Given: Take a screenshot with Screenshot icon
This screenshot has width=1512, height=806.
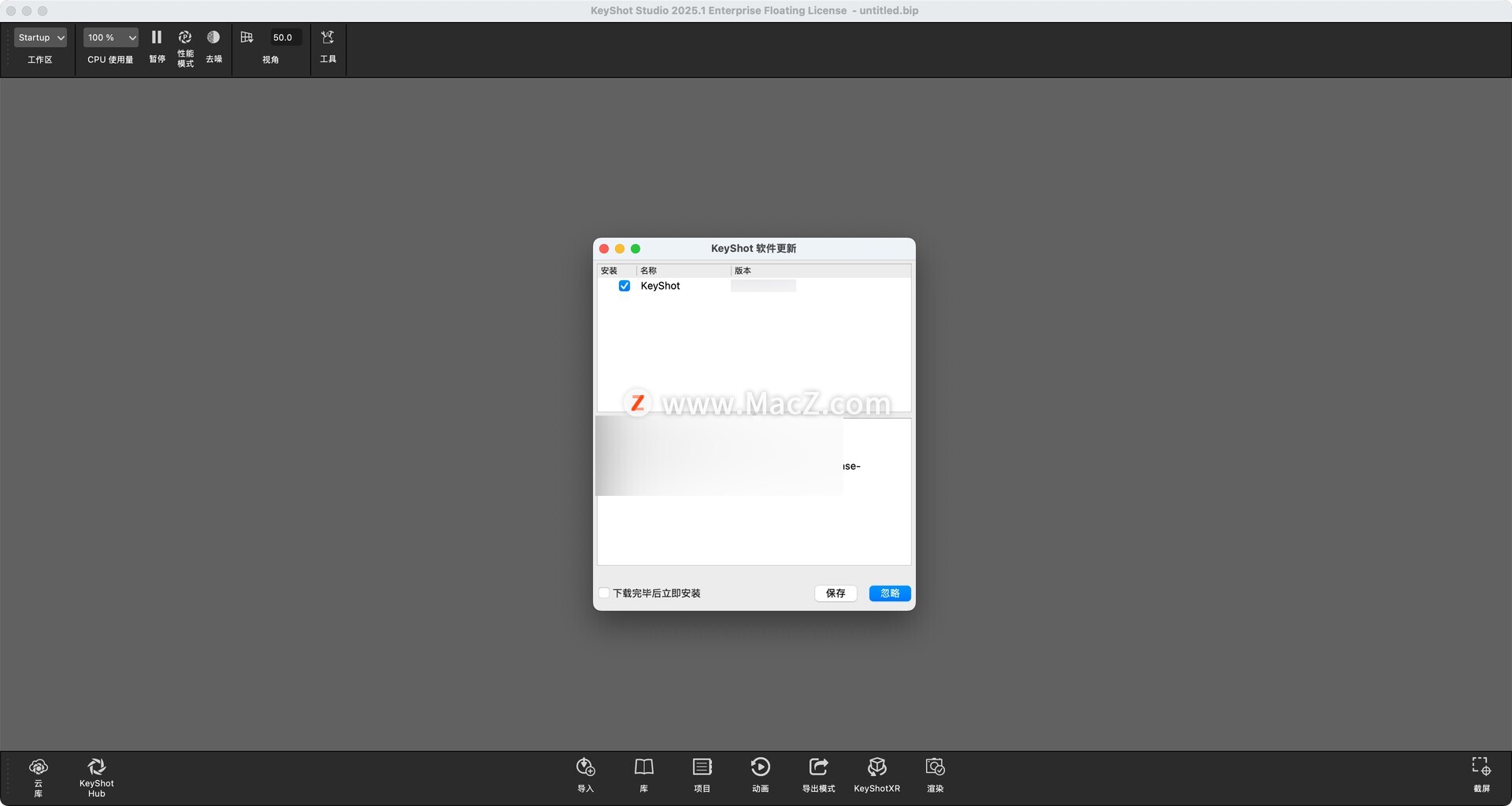Looking at the screenshot, I should [1481, 767].
